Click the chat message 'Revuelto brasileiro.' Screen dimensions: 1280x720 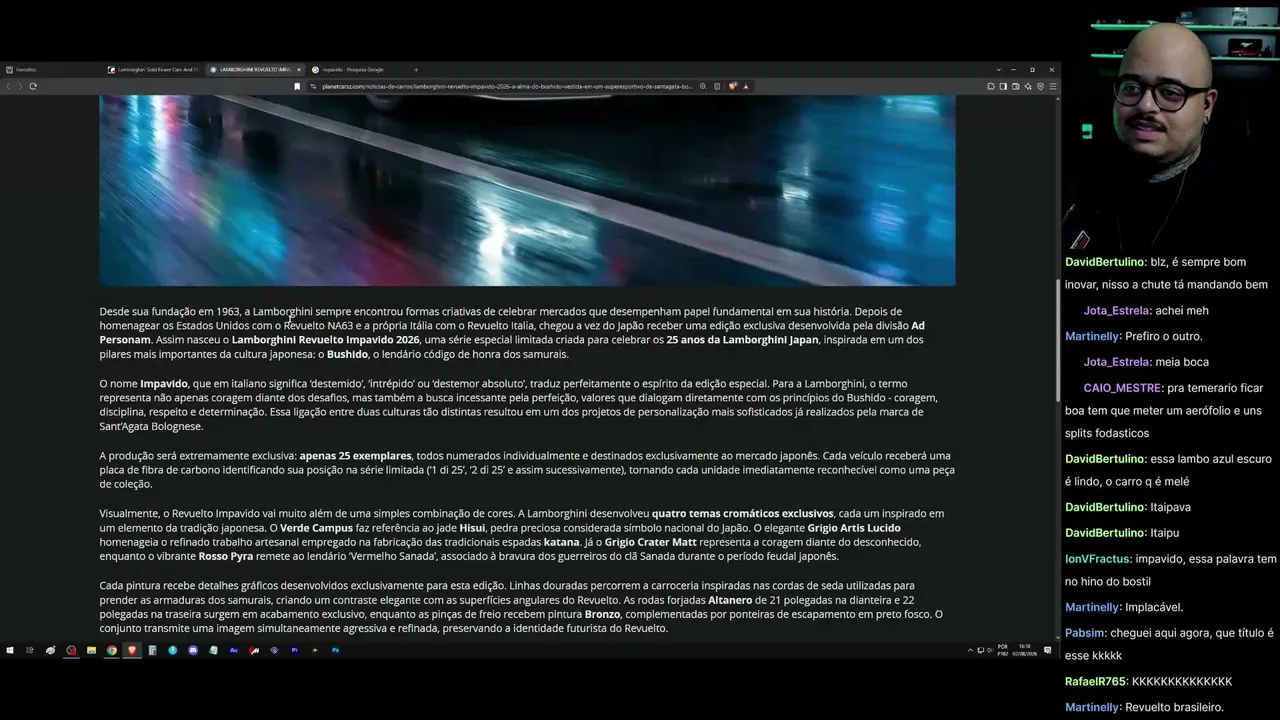click(1175, 708)
